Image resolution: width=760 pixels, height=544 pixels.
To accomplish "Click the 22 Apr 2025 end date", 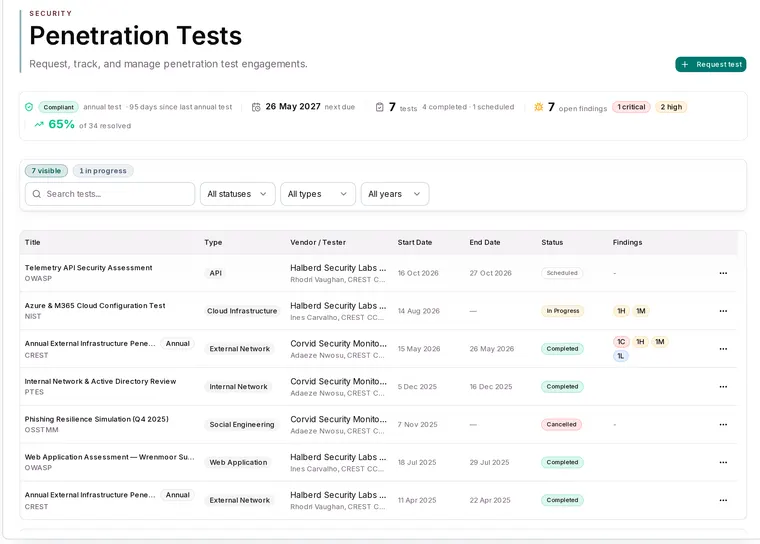I will 490,500.
